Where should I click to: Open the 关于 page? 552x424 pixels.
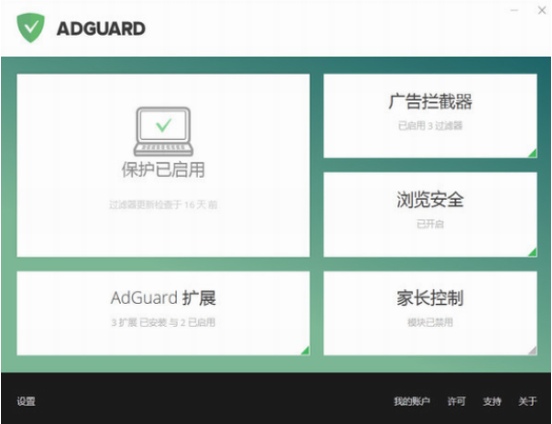528,401
